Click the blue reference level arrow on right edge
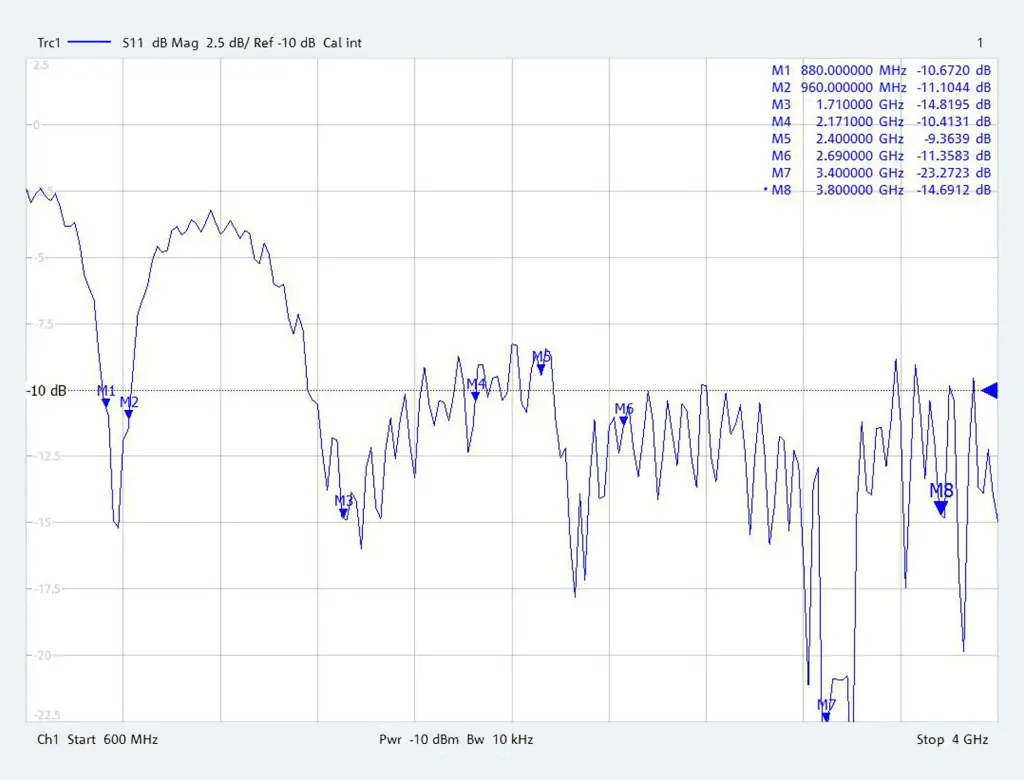The width and height of the screenshot is (1024, 780). click(989, 391)
